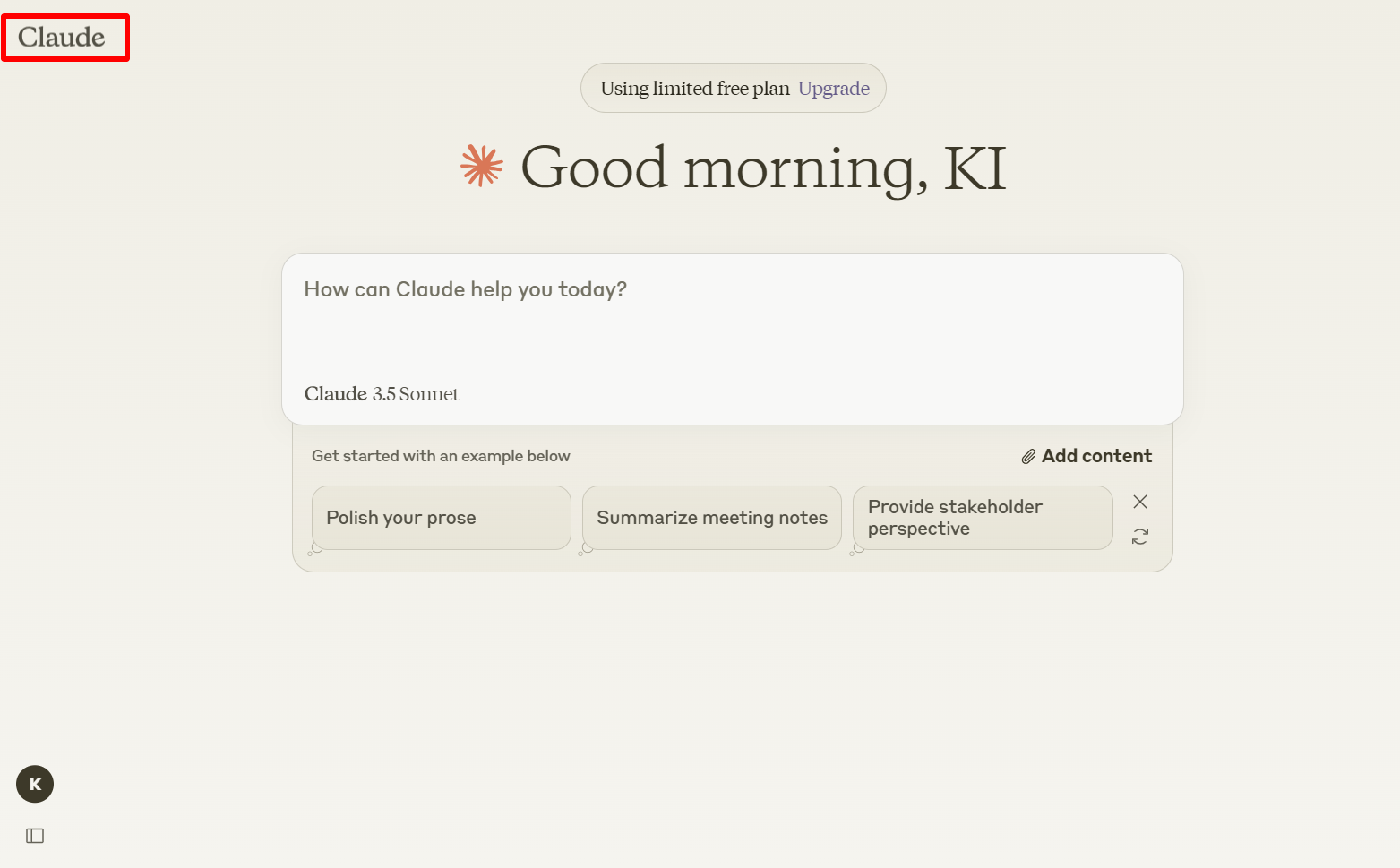Click the bubble icon on 'Polish your prose'
Image resolution: width=1400 pixels, height=868 pixels.
click(315, 549)
